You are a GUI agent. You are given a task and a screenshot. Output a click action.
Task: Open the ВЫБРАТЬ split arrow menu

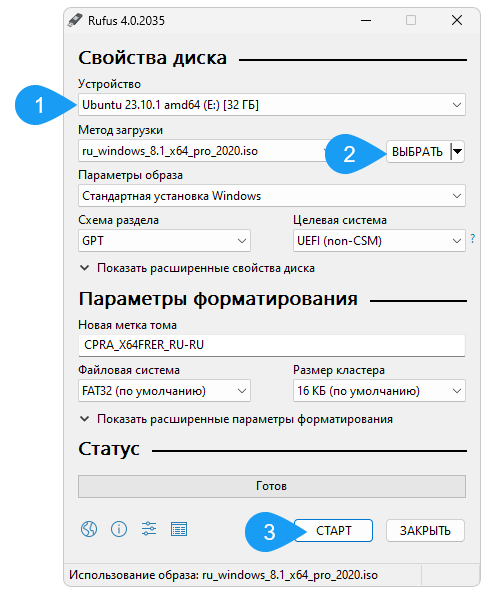(457, 152)
